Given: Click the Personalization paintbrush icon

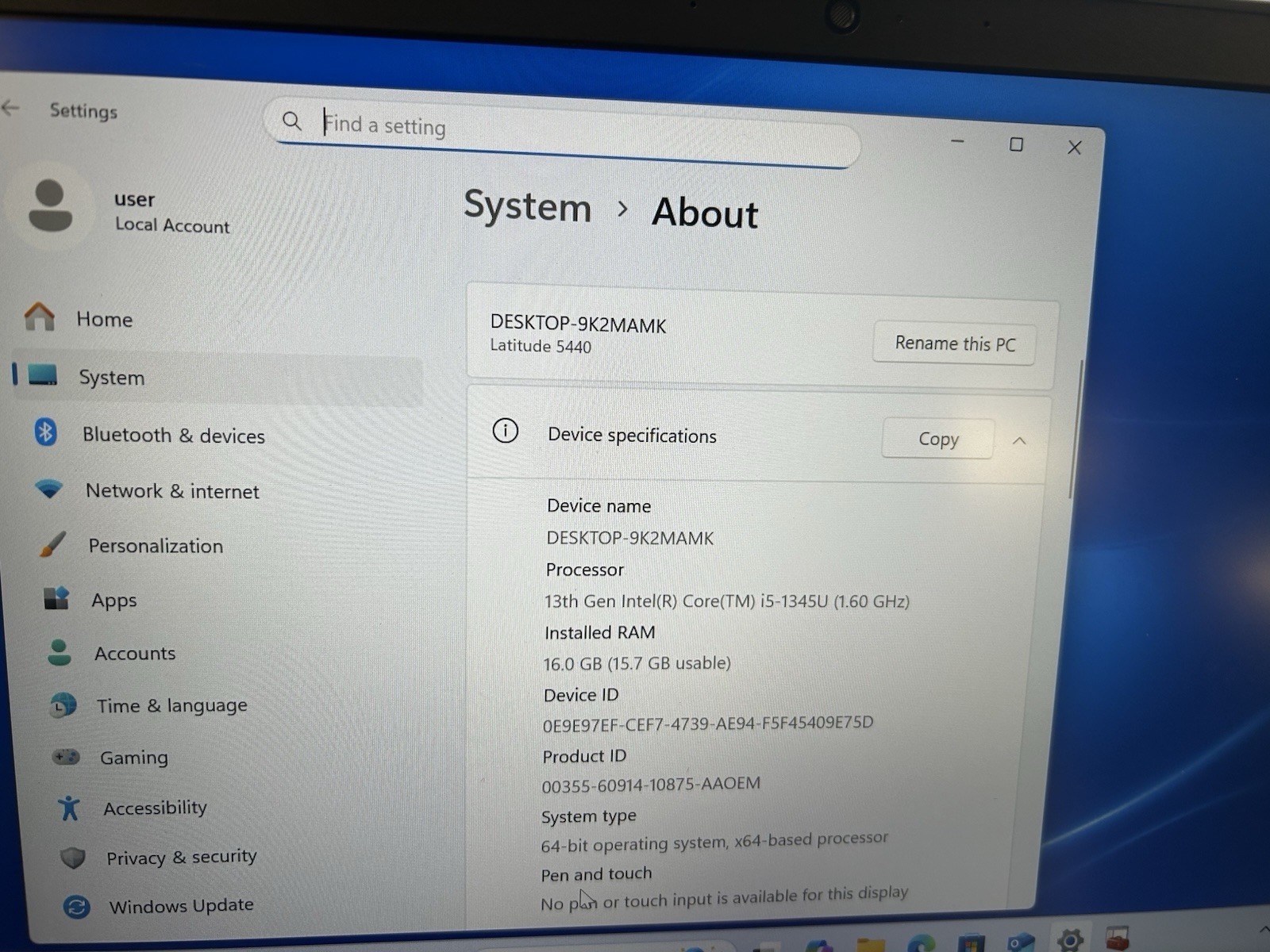Looking at the screenshot, I should click(x=52, y=544).
